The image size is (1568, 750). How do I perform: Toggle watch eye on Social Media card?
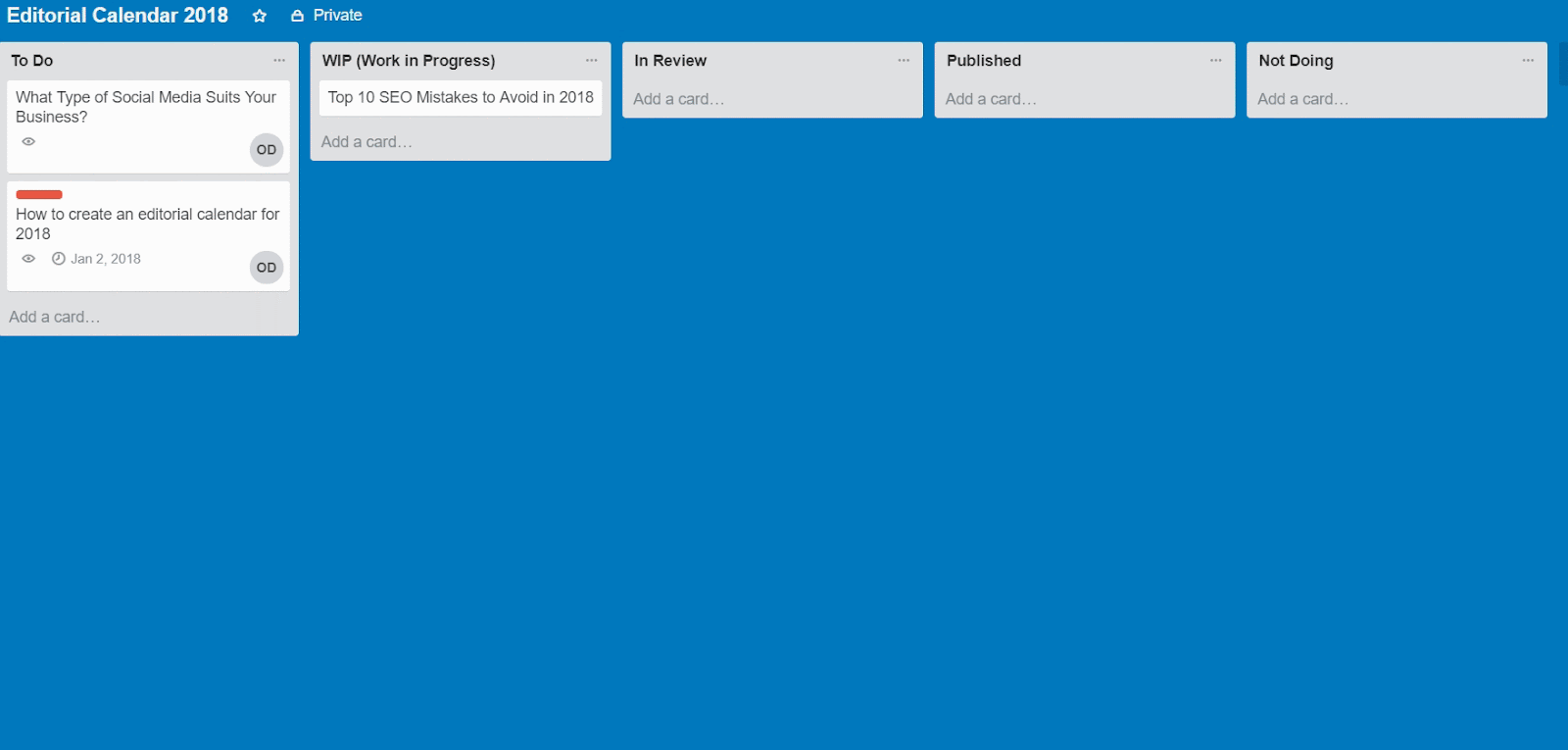[28, 141]
